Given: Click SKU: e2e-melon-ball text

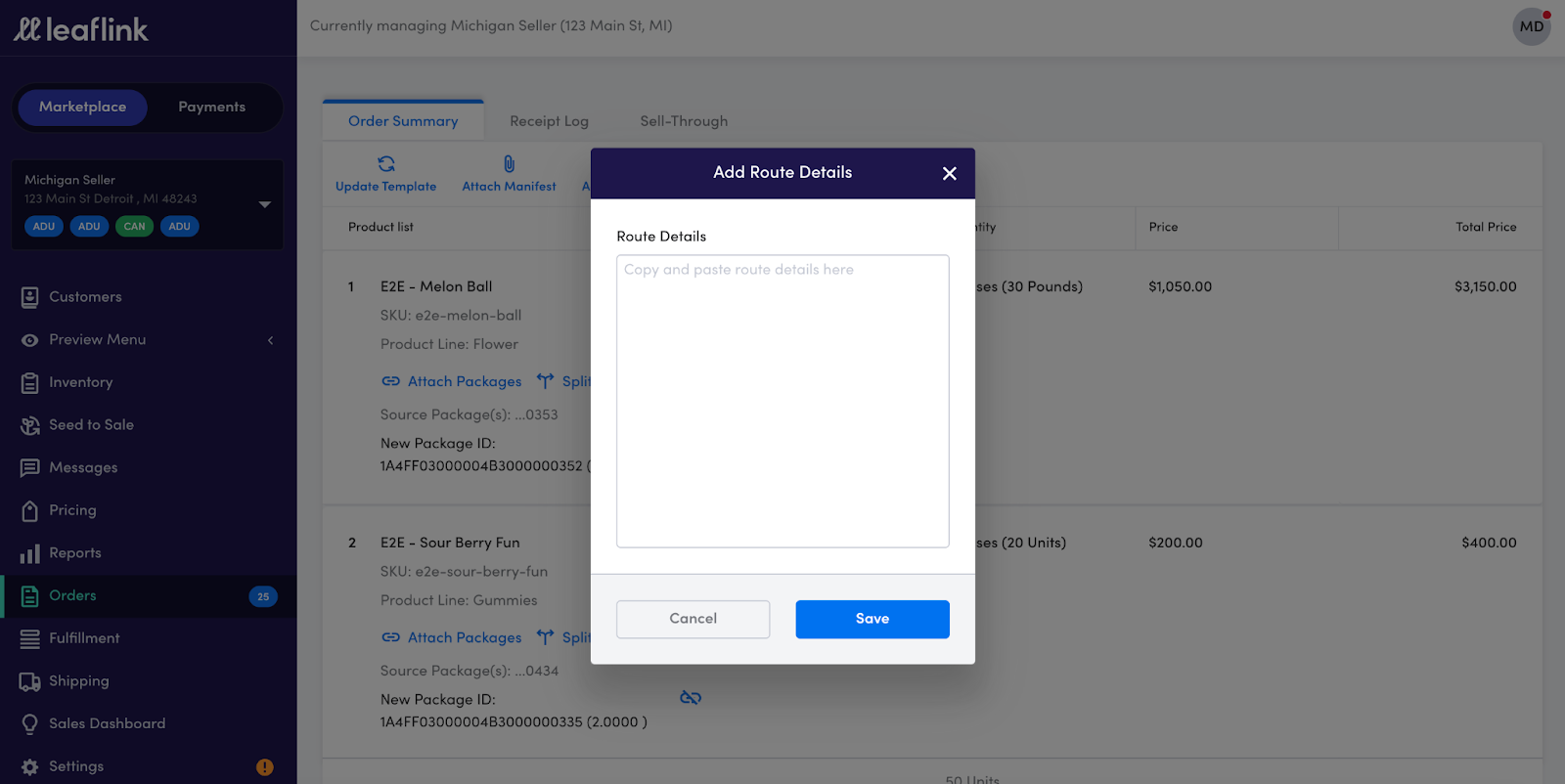Looking at the screenshot, I should [x=451, y=315].
